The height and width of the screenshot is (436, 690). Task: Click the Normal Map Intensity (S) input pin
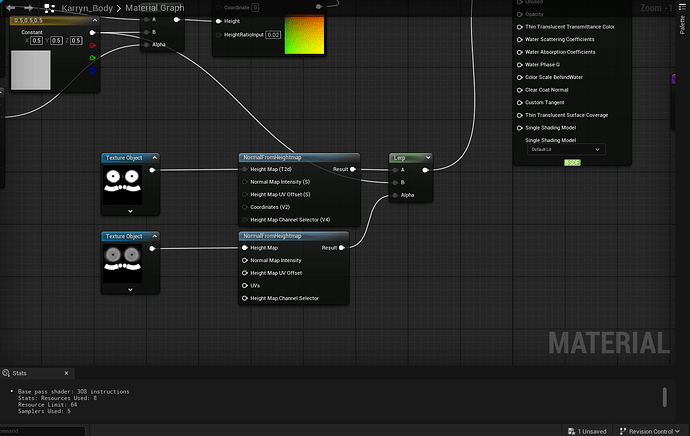pyautogui.click(x=245, y=182)
